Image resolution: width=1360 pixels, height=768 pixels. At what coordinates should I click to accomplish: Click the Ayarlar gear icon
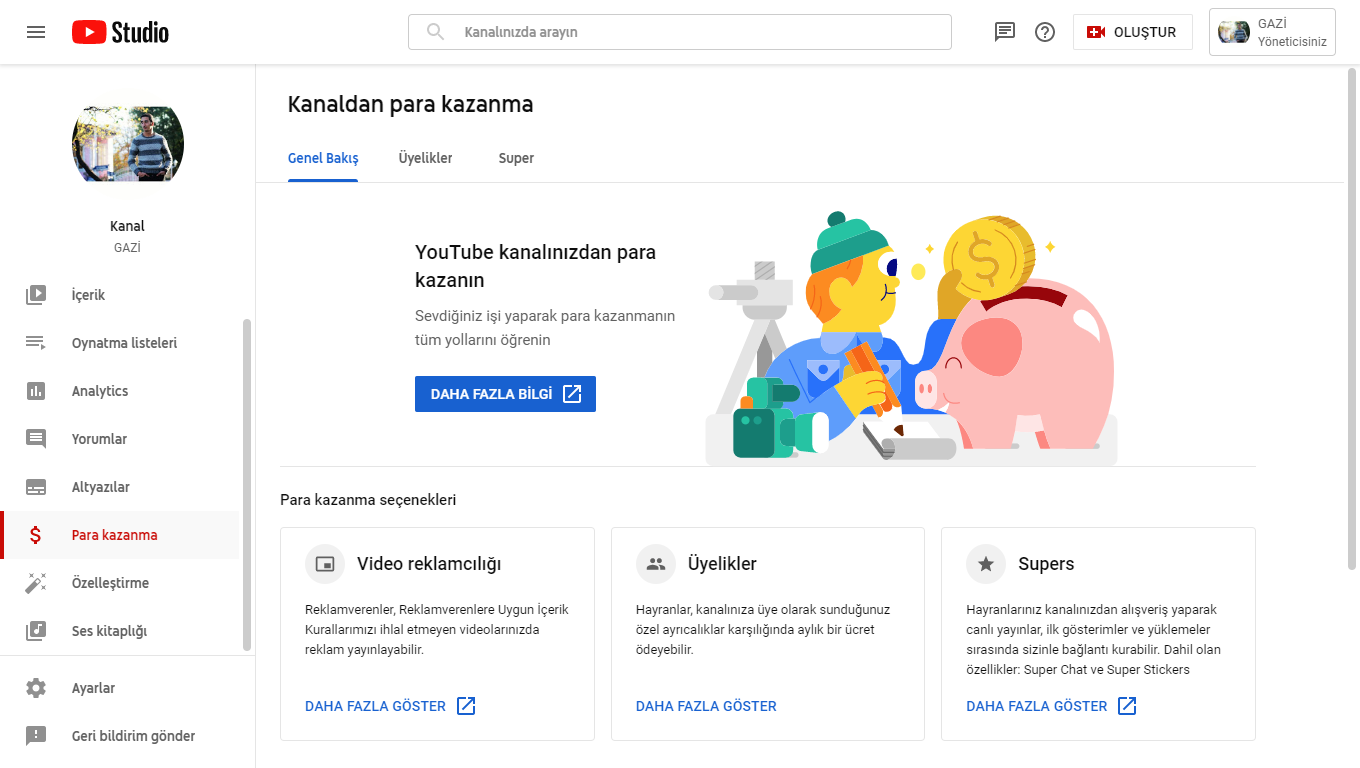36,688
